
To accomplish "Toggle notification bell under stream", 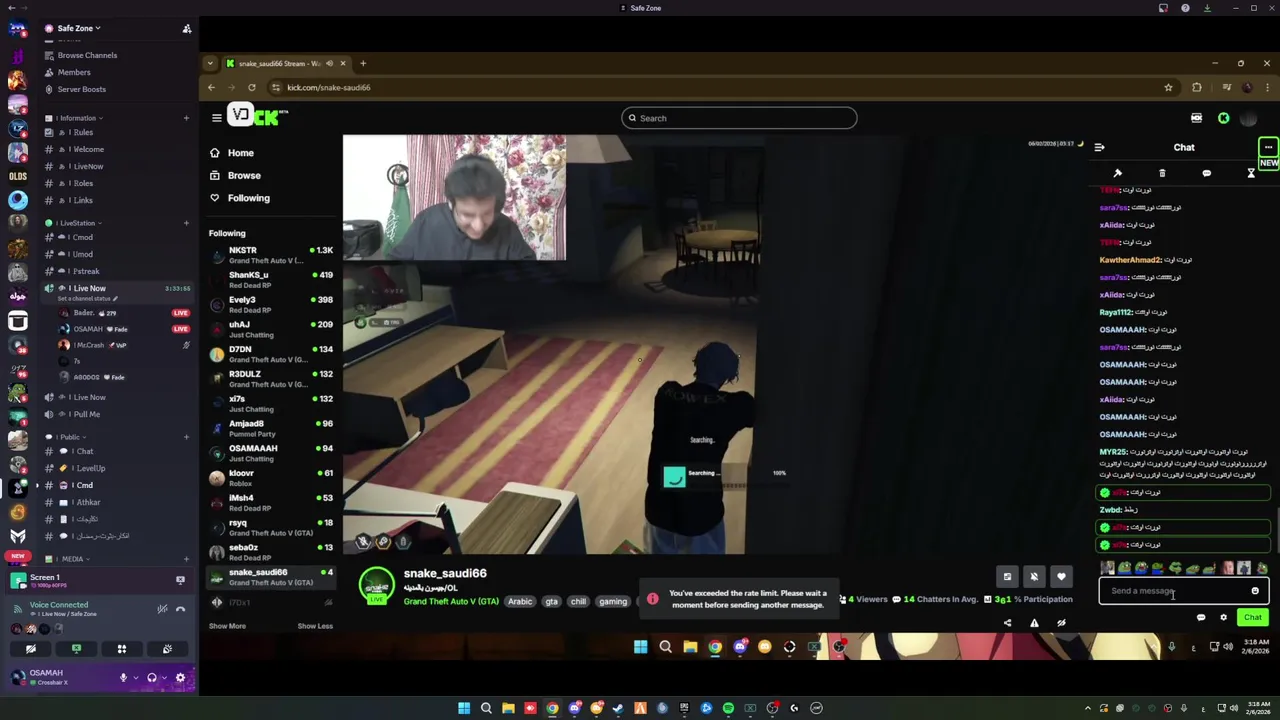I will point(1034,576).
